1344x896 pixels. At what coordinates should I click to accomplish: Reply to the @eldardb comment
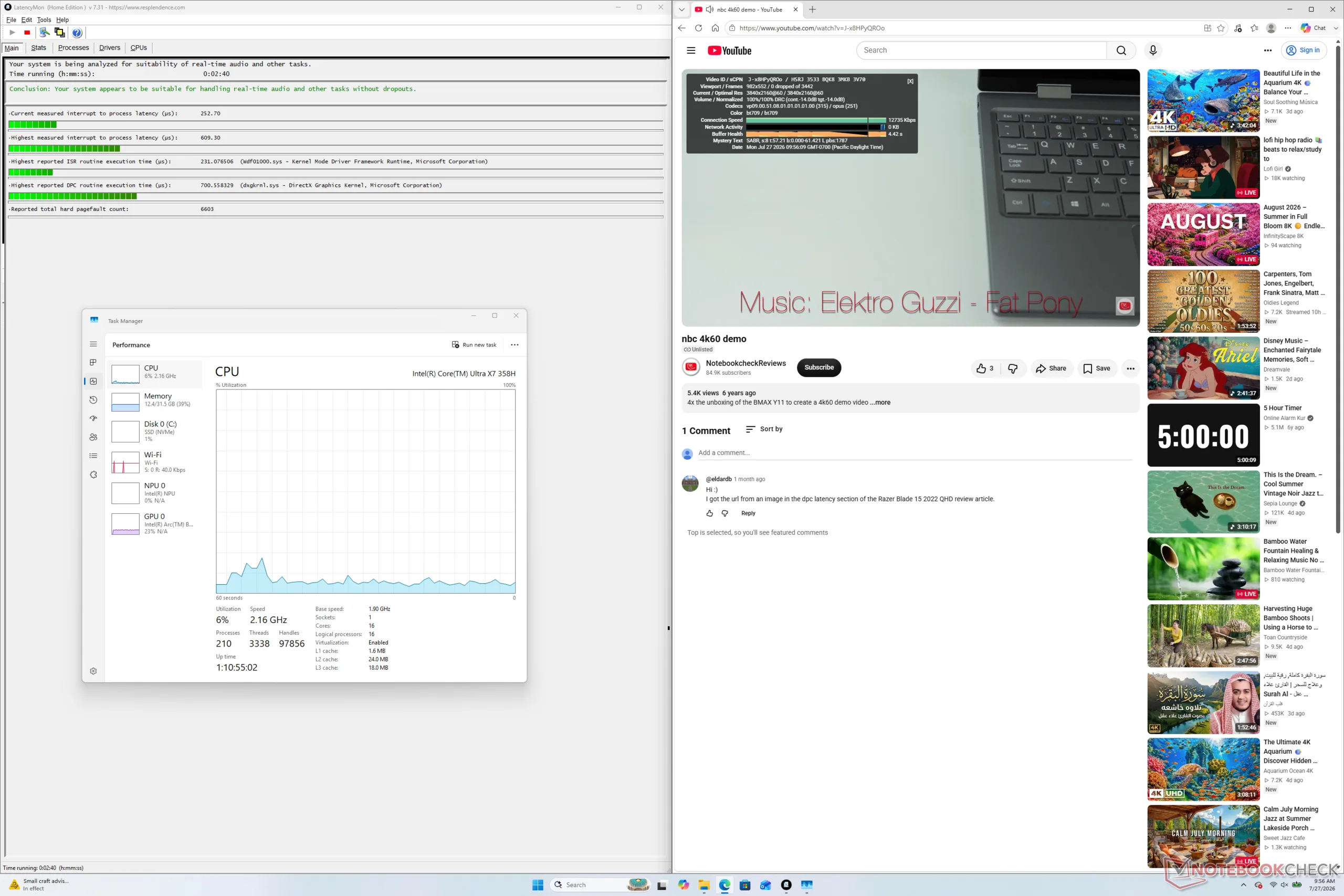pyautogui.click(x=748, y=513)
